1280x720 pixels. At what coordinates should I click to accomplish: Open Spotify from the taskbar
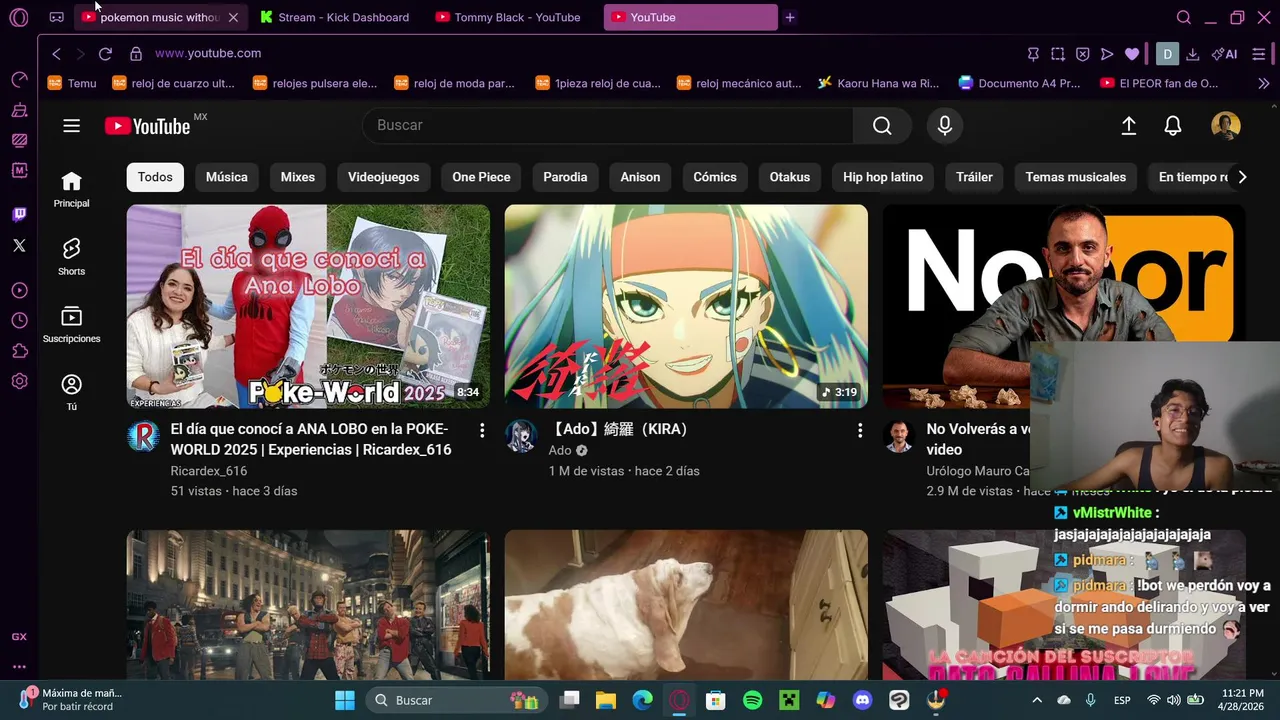click(753, 700)
